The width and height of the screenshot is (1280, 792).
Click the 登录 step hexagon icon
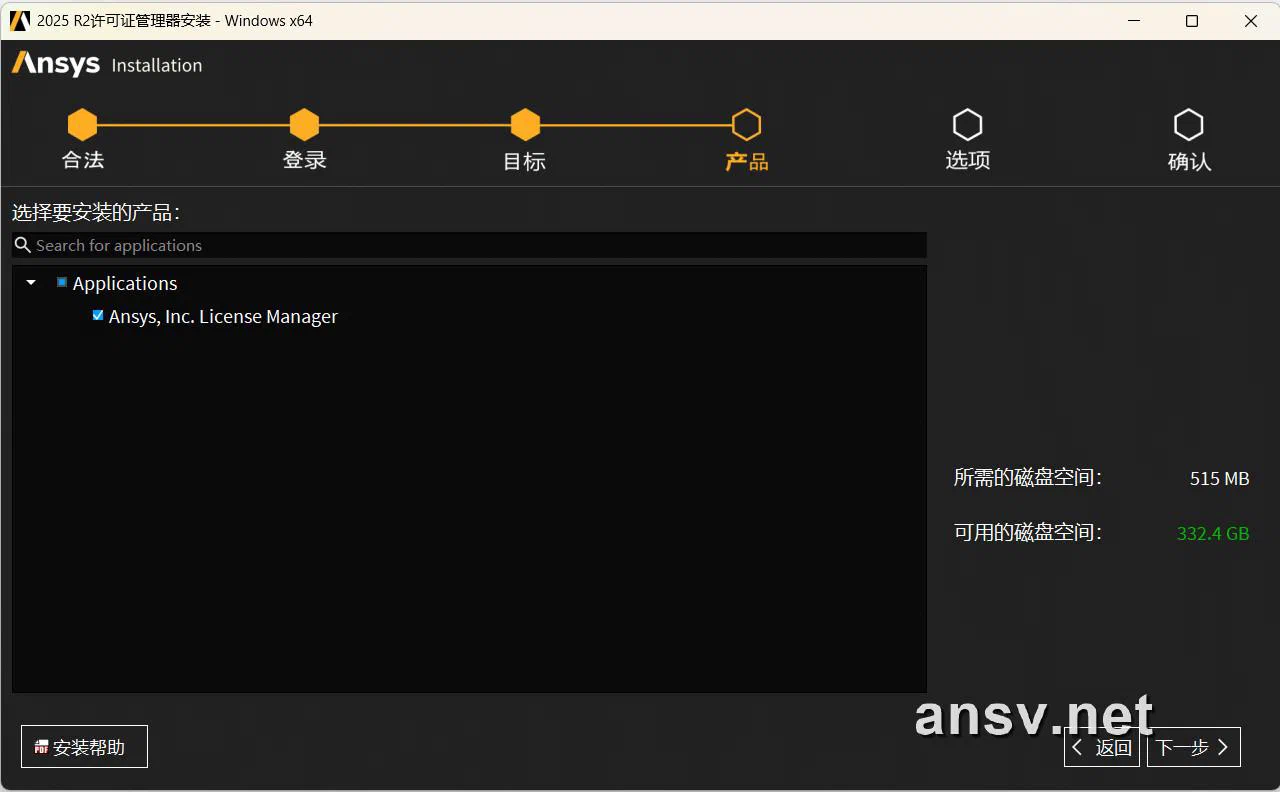coord(304,125)
